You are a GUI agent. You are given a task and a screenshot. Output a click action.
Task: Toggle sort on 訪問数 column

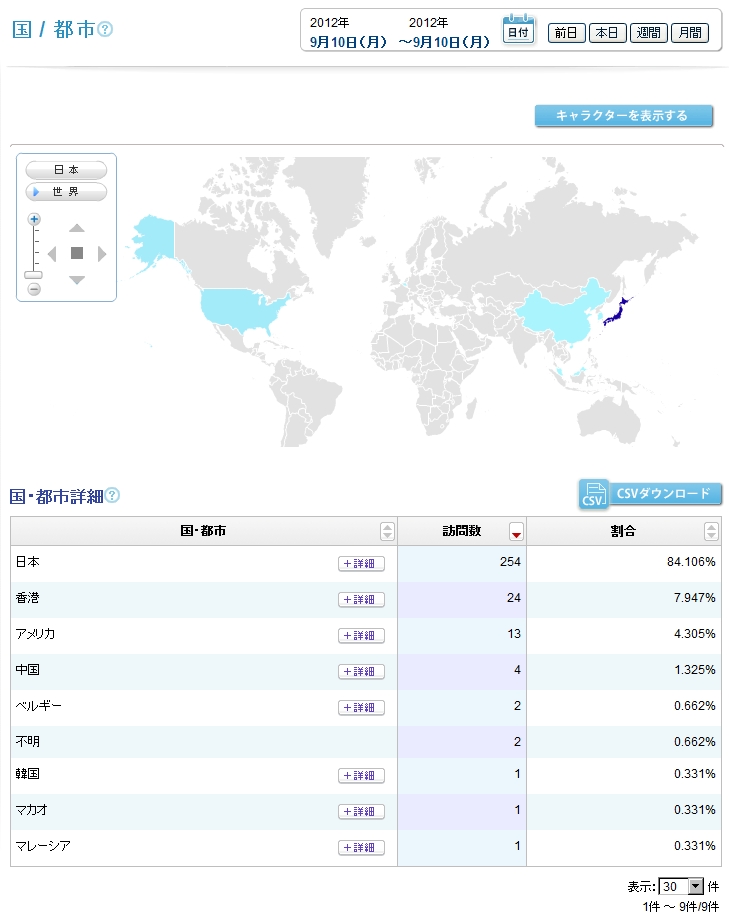pyautogui.click(x=516, y=531)
